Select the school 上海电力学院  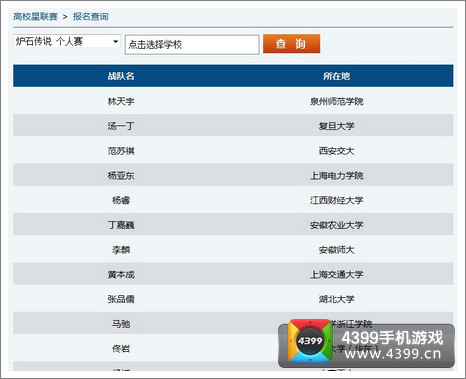pos(337,176)
